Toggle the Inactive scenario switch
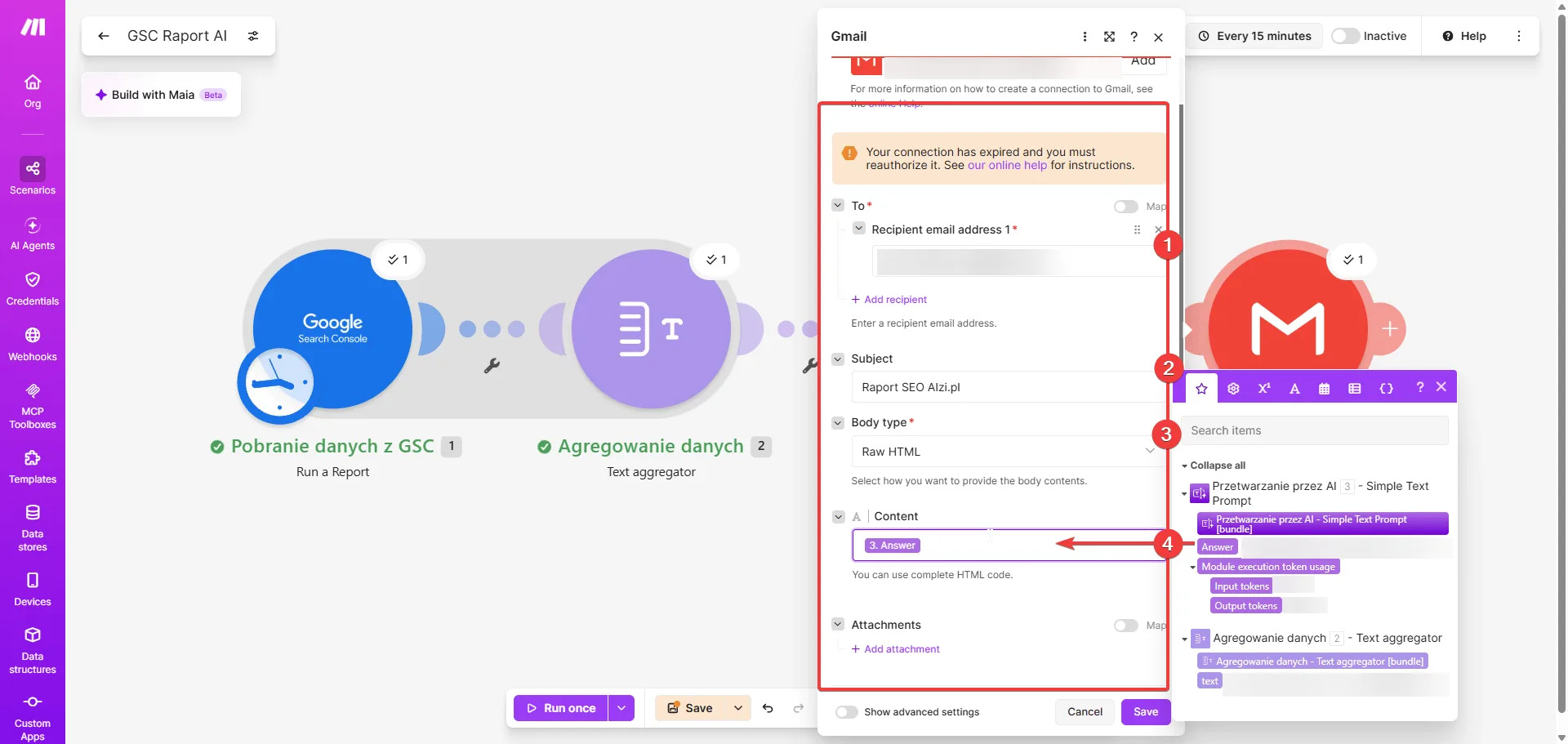Image resolution: width=1568 pixels, height=744 pixels. tap(1345, 36)
